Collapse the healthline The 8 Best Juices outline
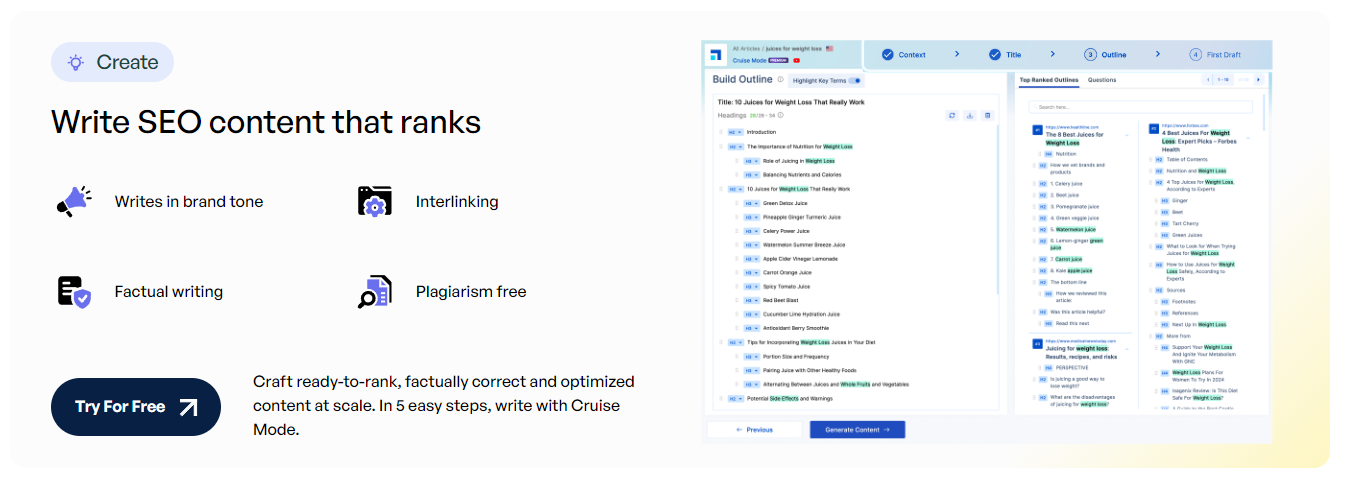The image size is (1347, 477). click(1127, 134)
